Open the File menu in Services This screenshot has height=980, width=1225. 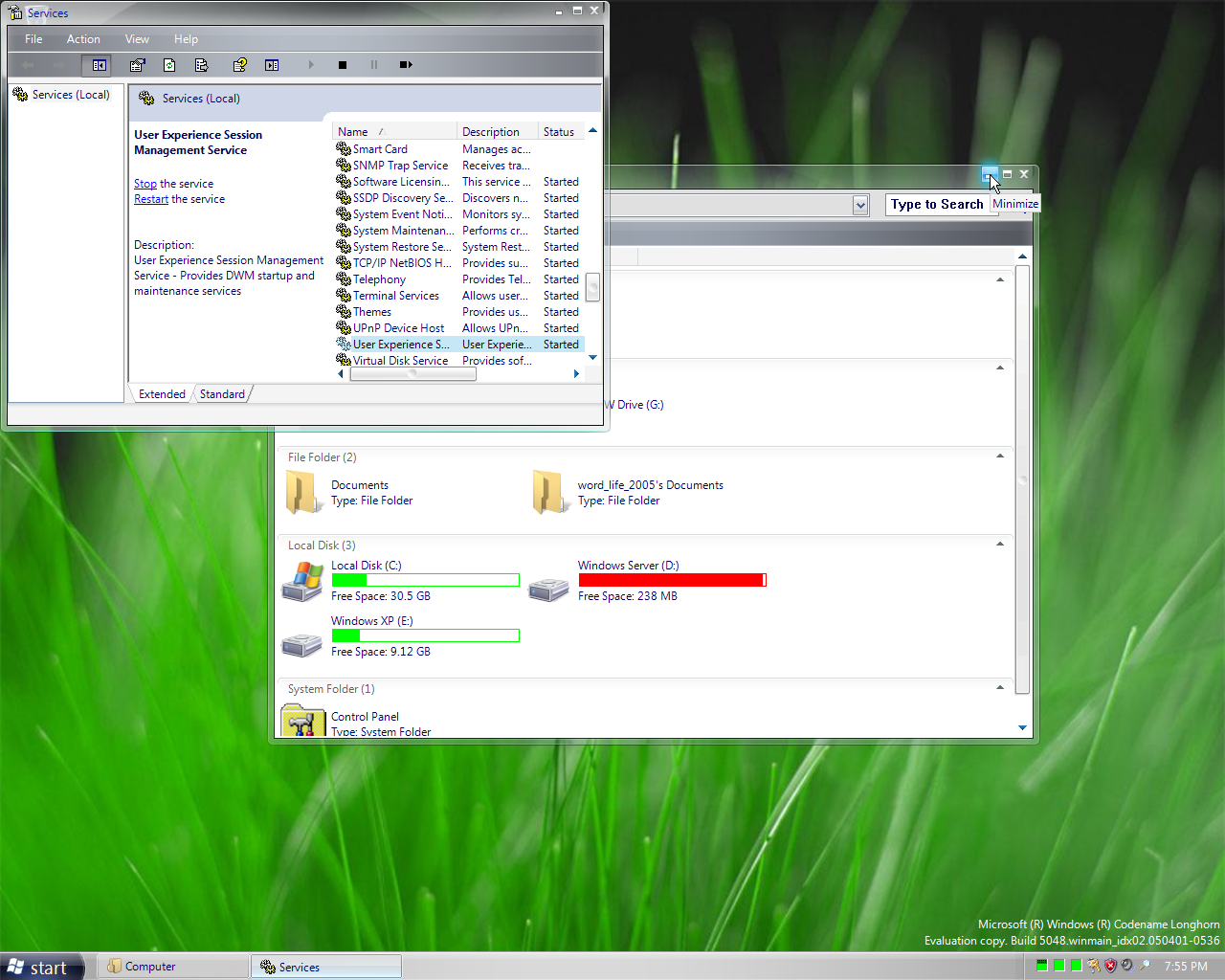click(33, 39)
